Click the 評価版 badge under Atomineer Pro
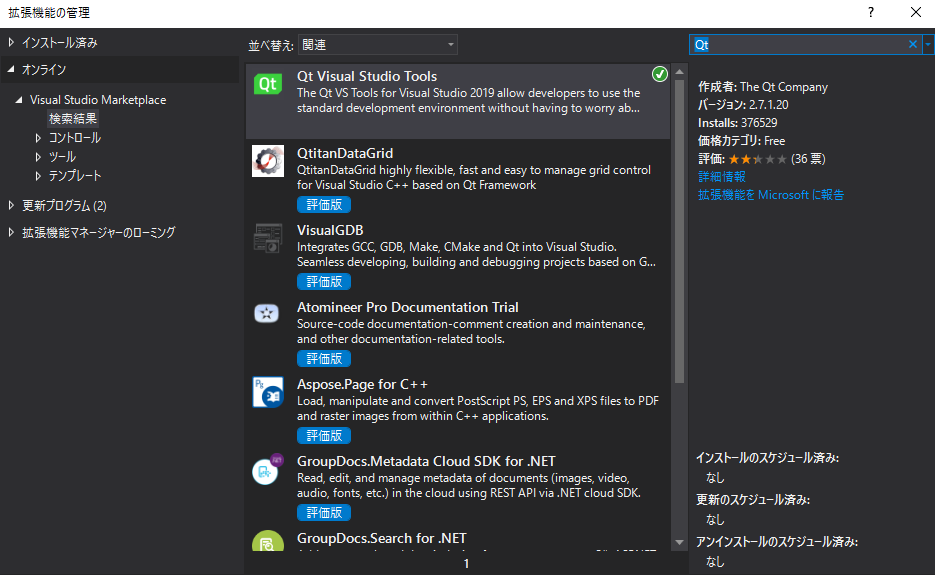The image size is (935, 575). click(x=324, y=358)
